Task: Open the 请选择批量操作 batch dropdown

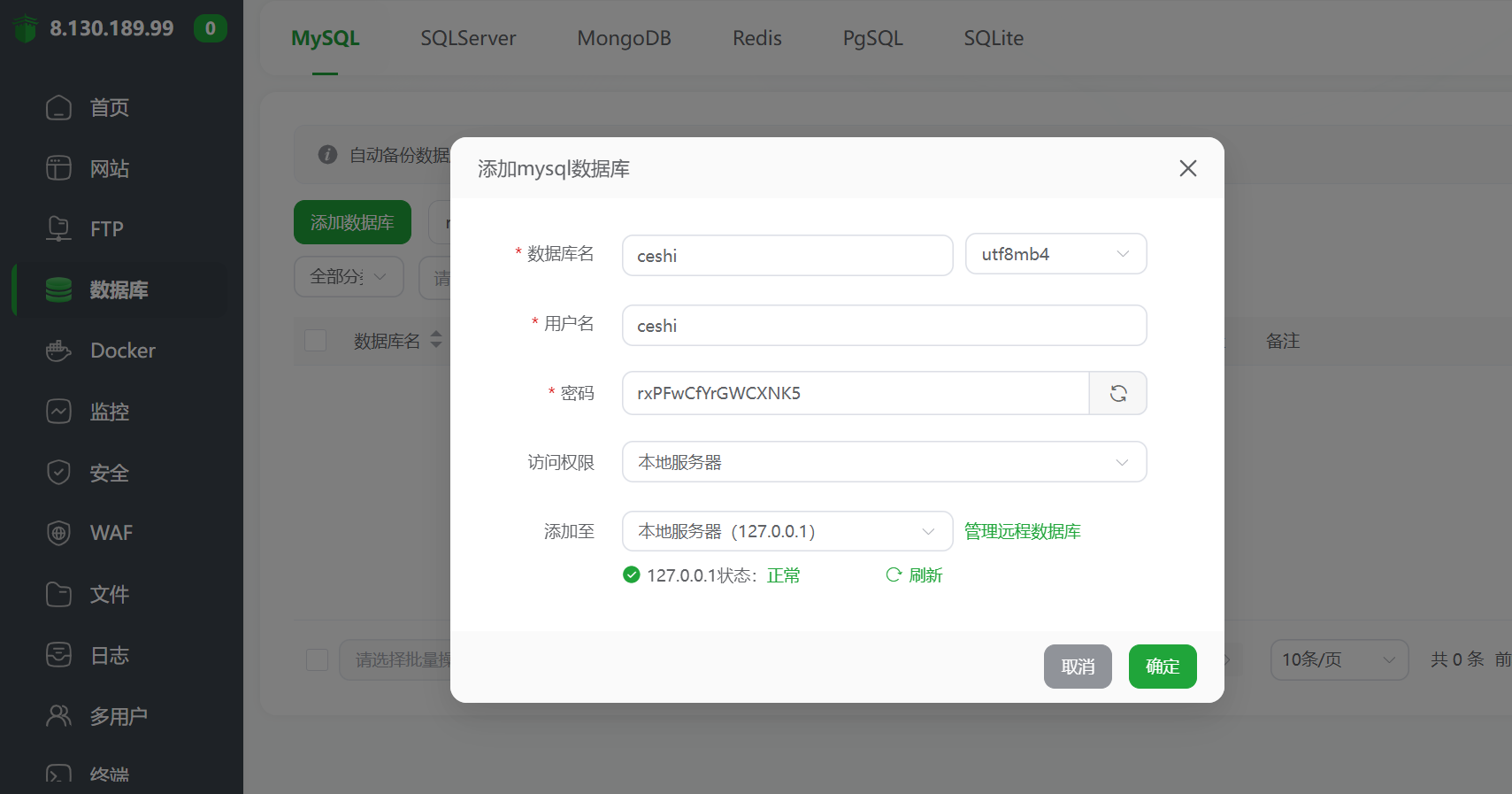Action: click(395, 659)
